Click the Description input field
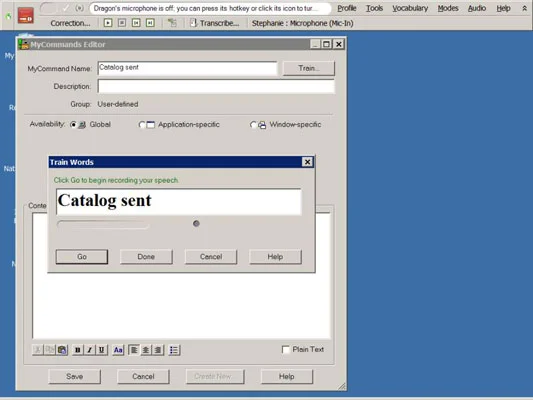 [x=216, y=86]
